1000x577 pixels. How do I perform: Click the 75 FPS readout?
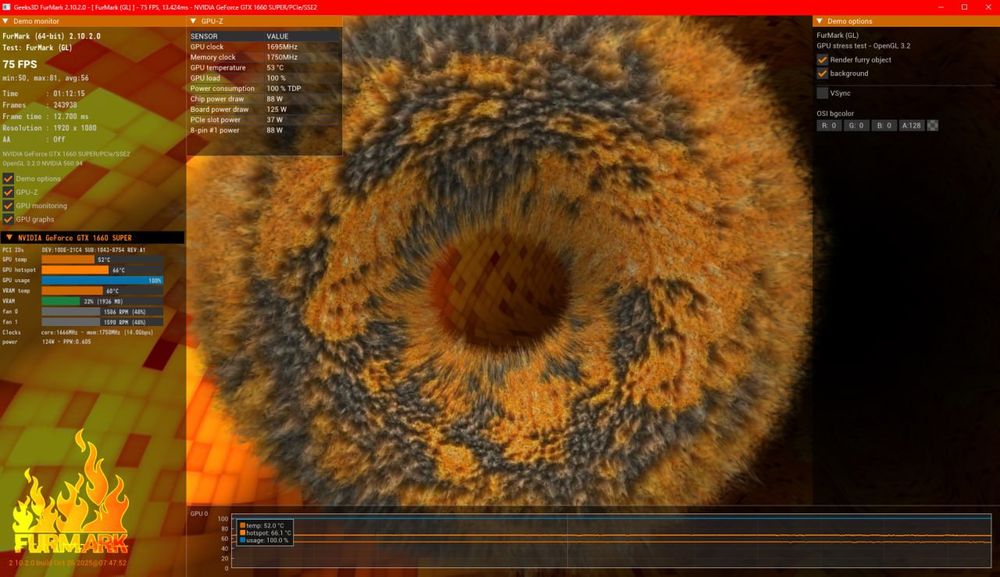coord(20,64)
